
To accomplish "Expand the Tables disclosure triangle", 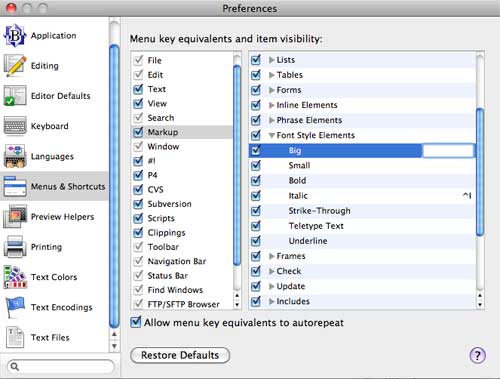I will tap(272, 75).
